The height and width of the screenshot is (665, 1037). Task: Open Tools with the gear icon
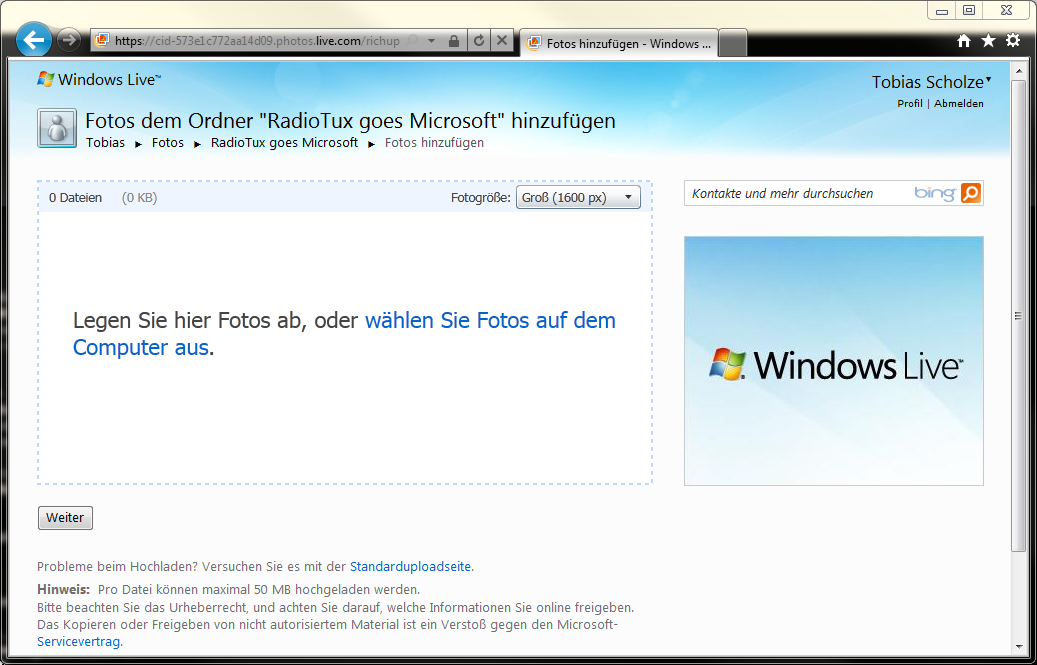coord(1013,41)
